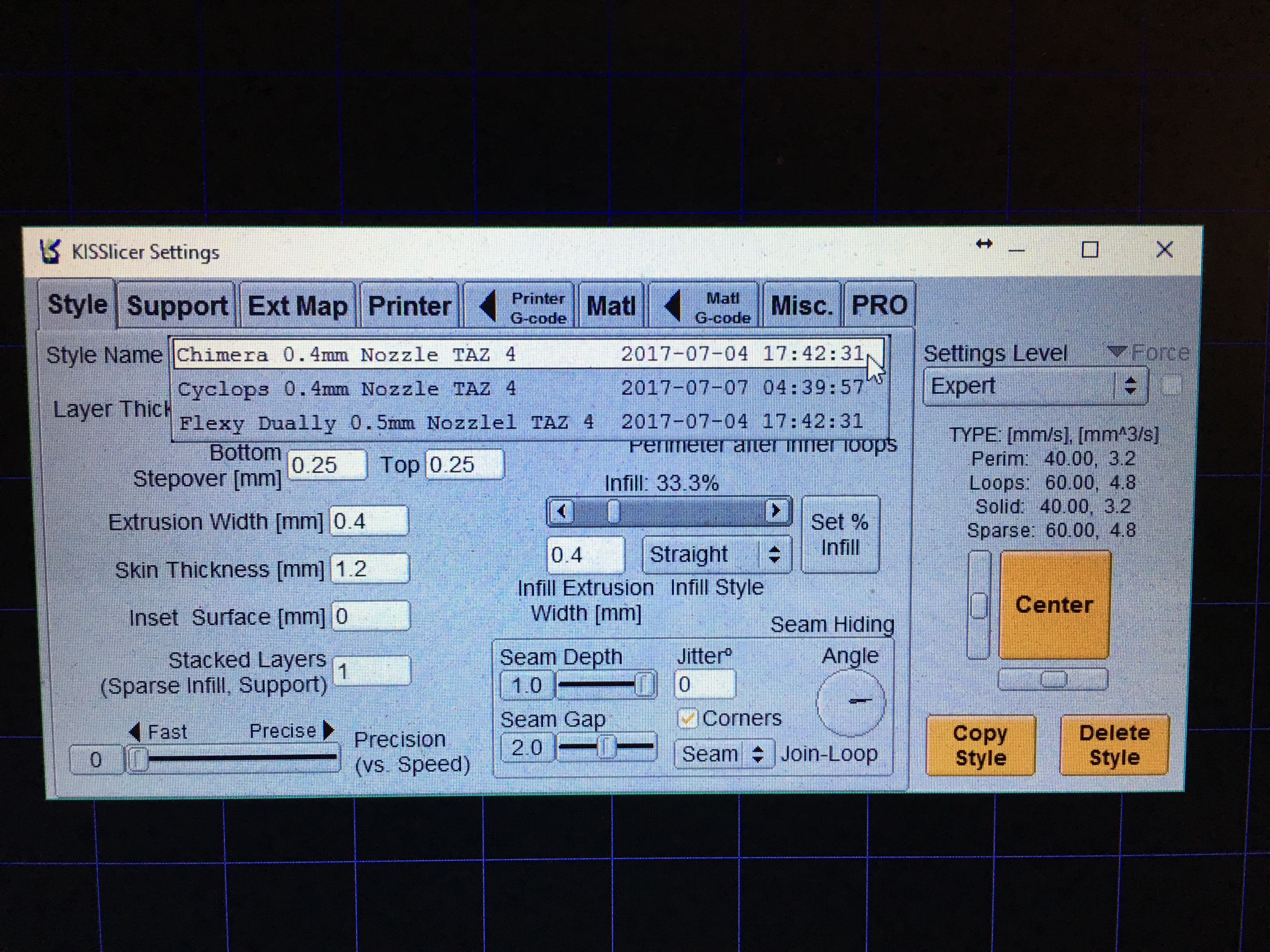Click the infill percentage slider thumb
The width and height of the screenshot is (1270, 952).
click(614, 511)
